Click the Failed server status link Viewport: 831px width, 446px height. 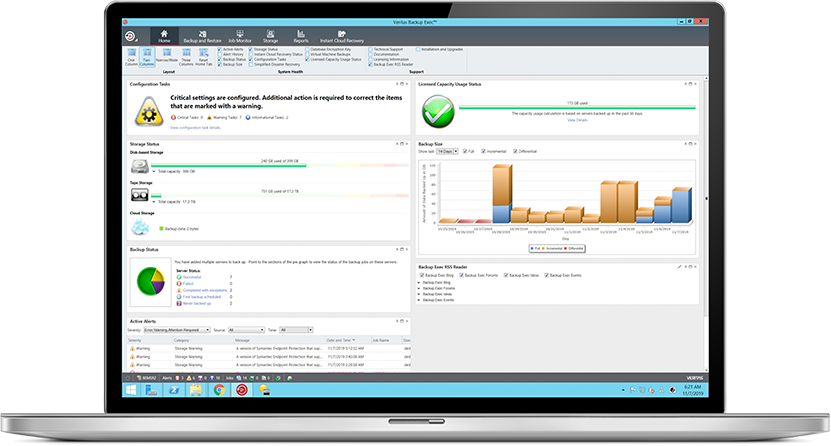(188, 284)
